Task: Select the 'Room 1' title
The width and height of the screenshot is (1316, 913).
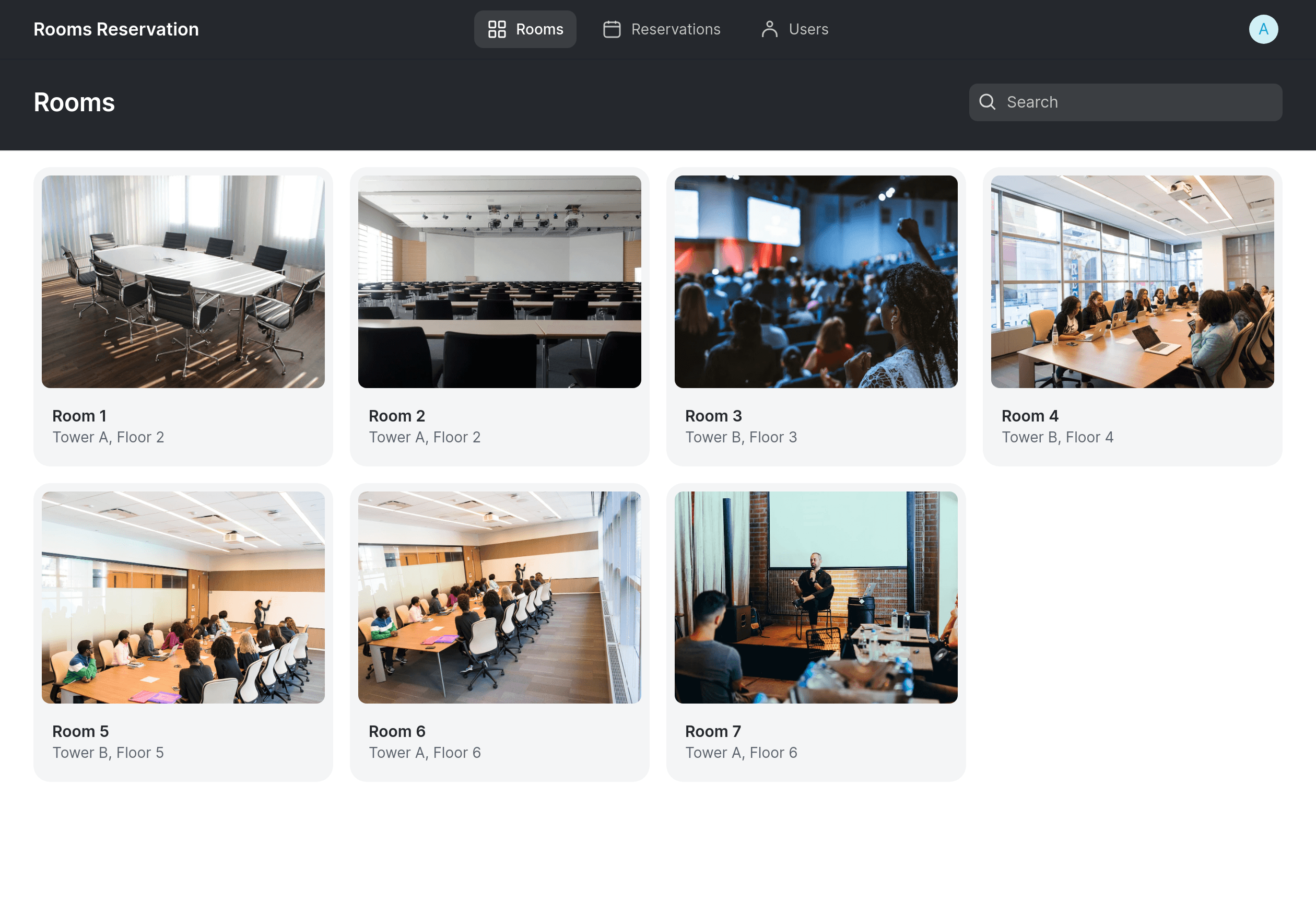Action: pyautogui.click(x=79, y=416)
